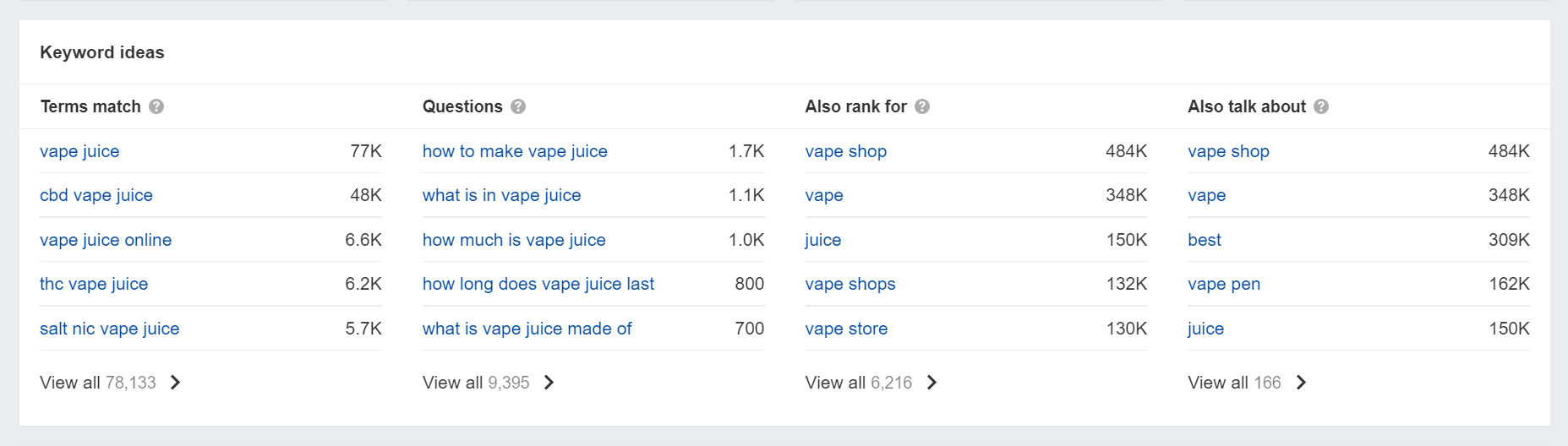Expand View all 9,395 questions arrow
Screen dimensions: 1568x446
pyautogui.click(x=549, y=383)
